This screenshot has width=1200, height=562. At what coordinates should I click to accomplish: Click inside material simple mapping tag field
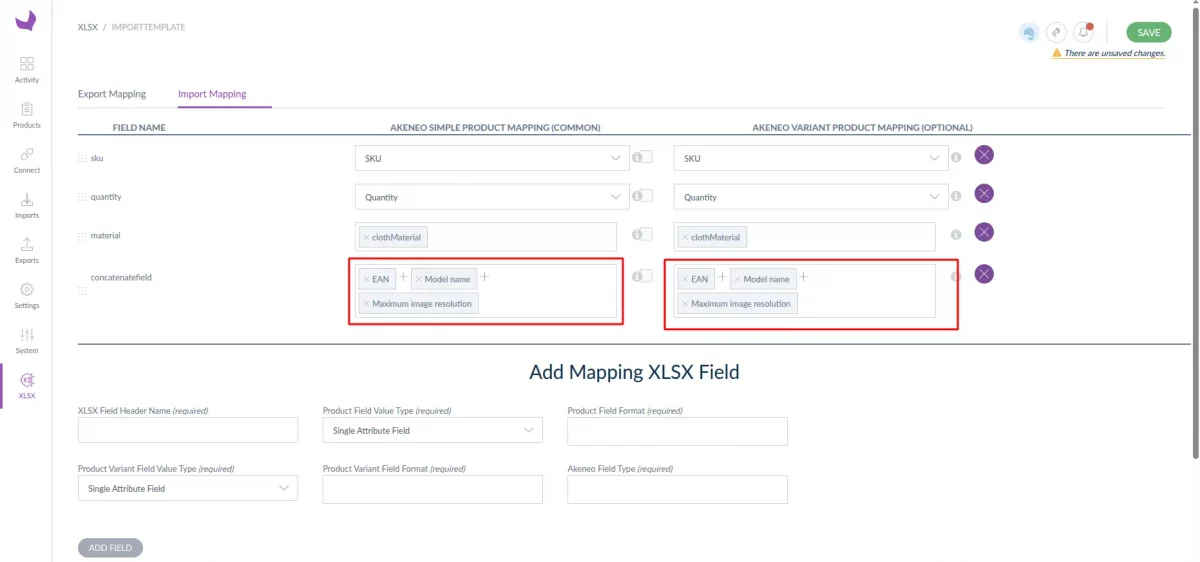(486, 237)
